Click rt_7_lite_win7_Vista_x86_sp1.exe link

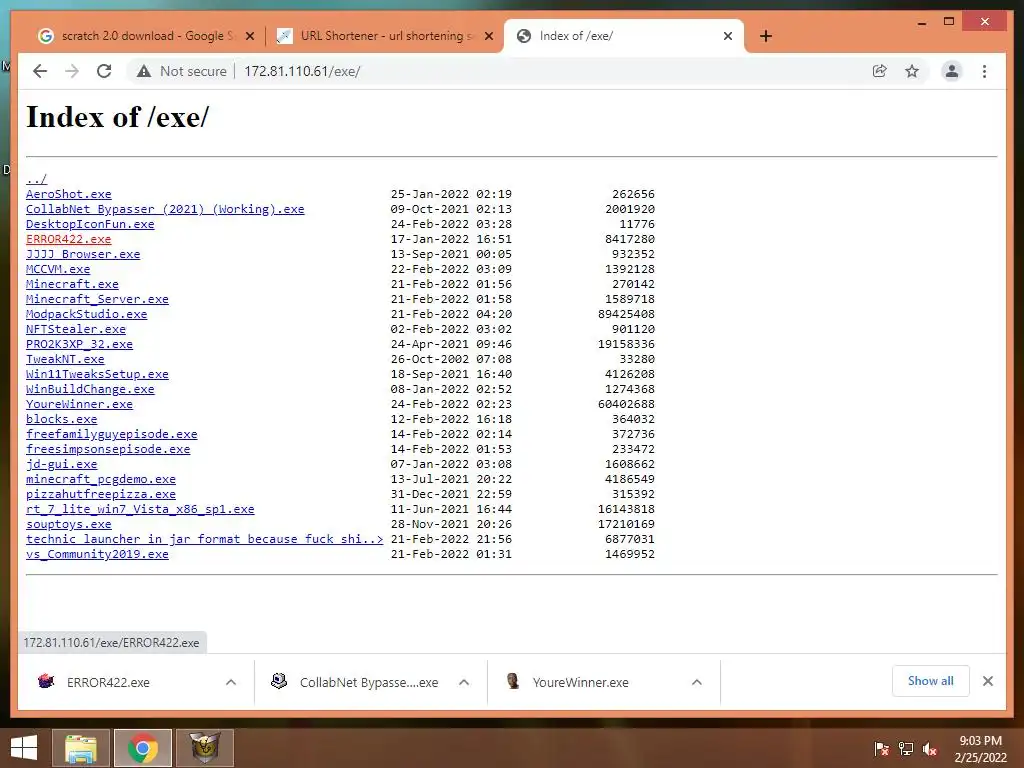pos(140,509)
